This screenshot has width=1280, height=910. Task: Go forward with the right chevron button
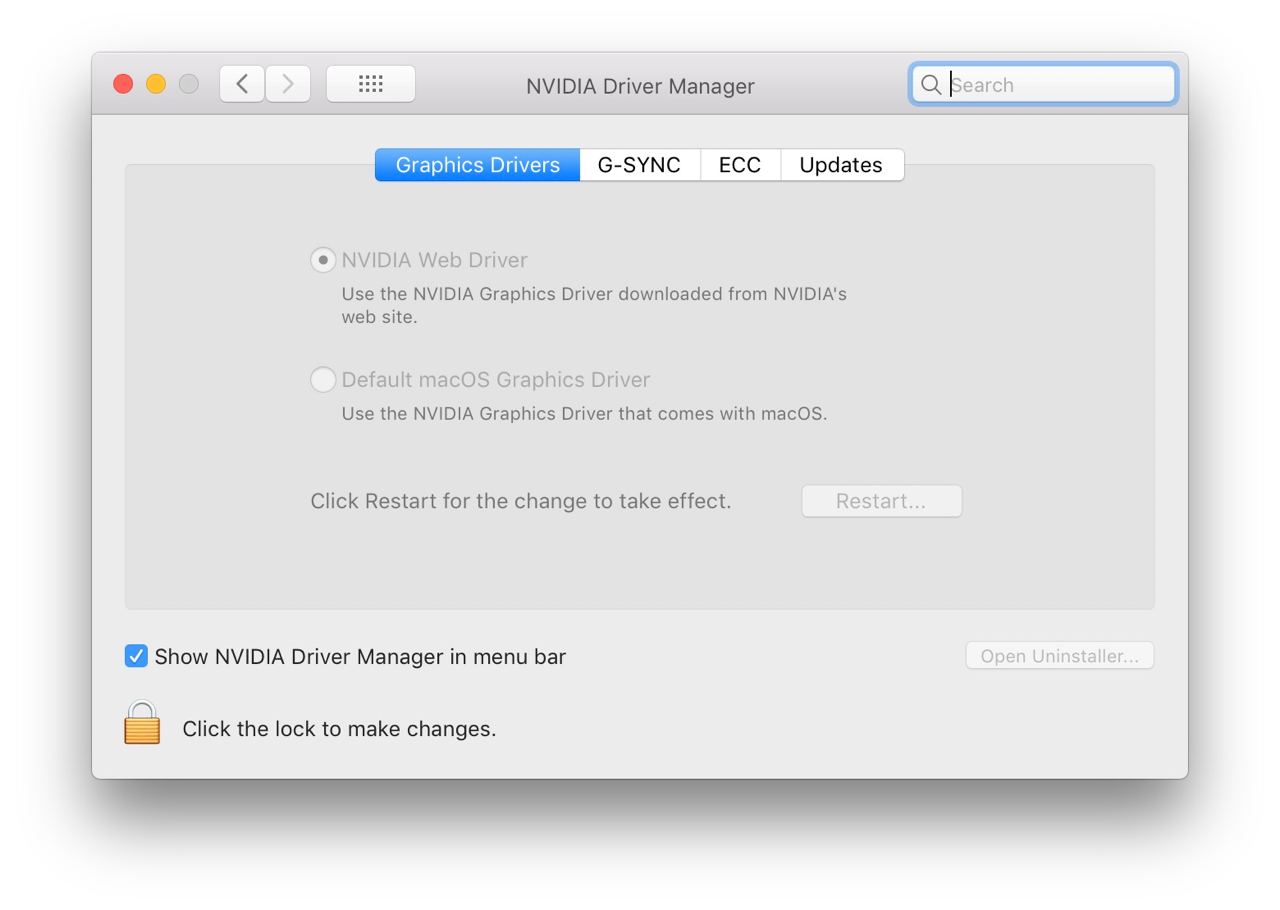[x=288, y=84]
